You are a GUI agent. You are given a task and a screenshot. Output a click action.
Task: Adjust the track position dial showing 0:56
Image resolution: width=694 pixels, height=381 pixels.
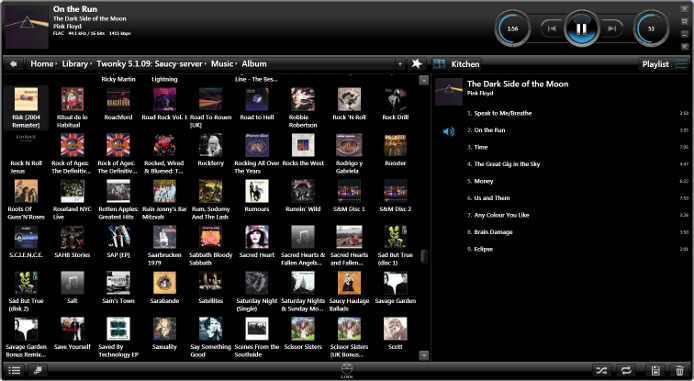(x=513, y=29)
